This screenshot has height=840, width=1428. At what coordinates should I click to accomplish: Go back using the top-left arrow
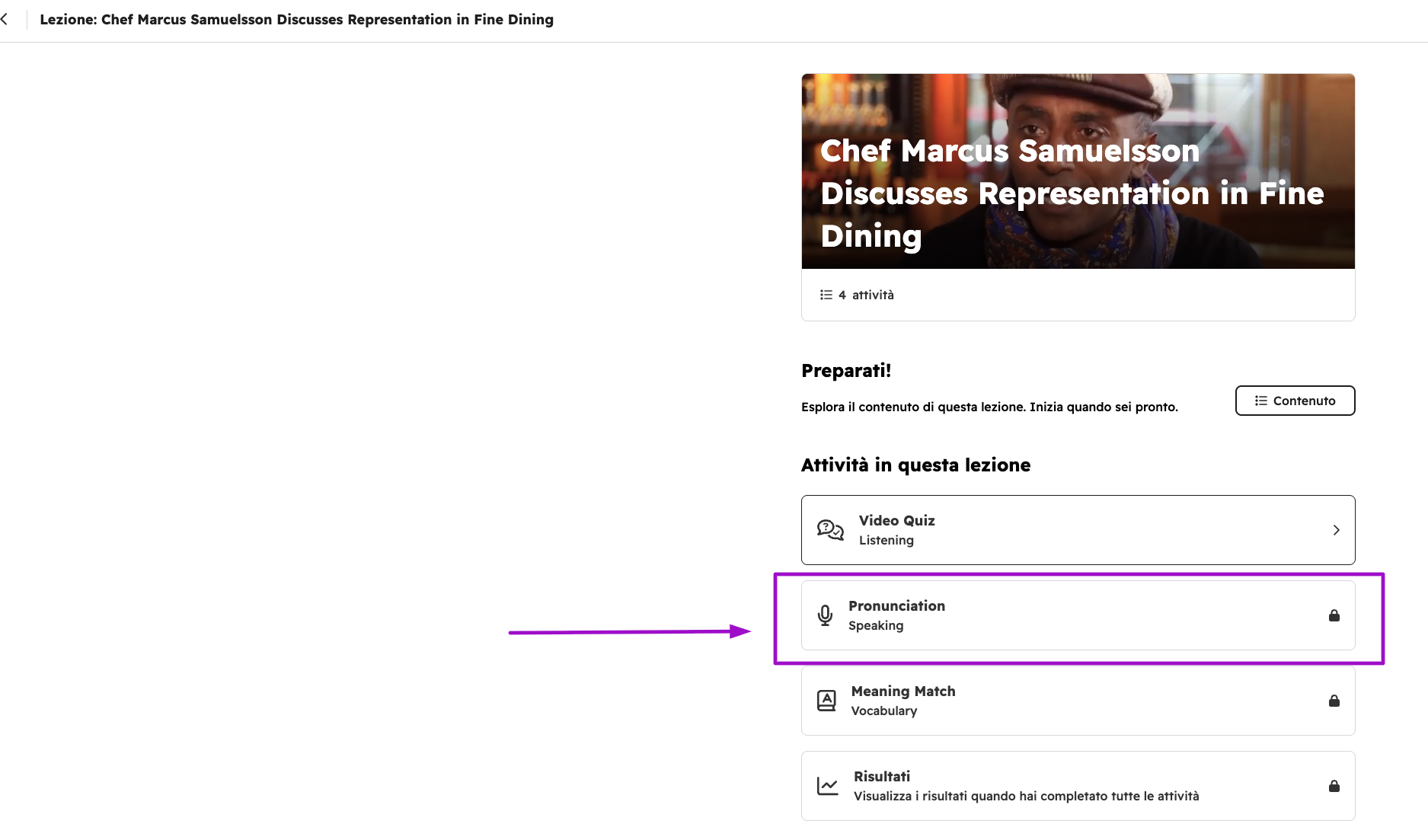5,19
